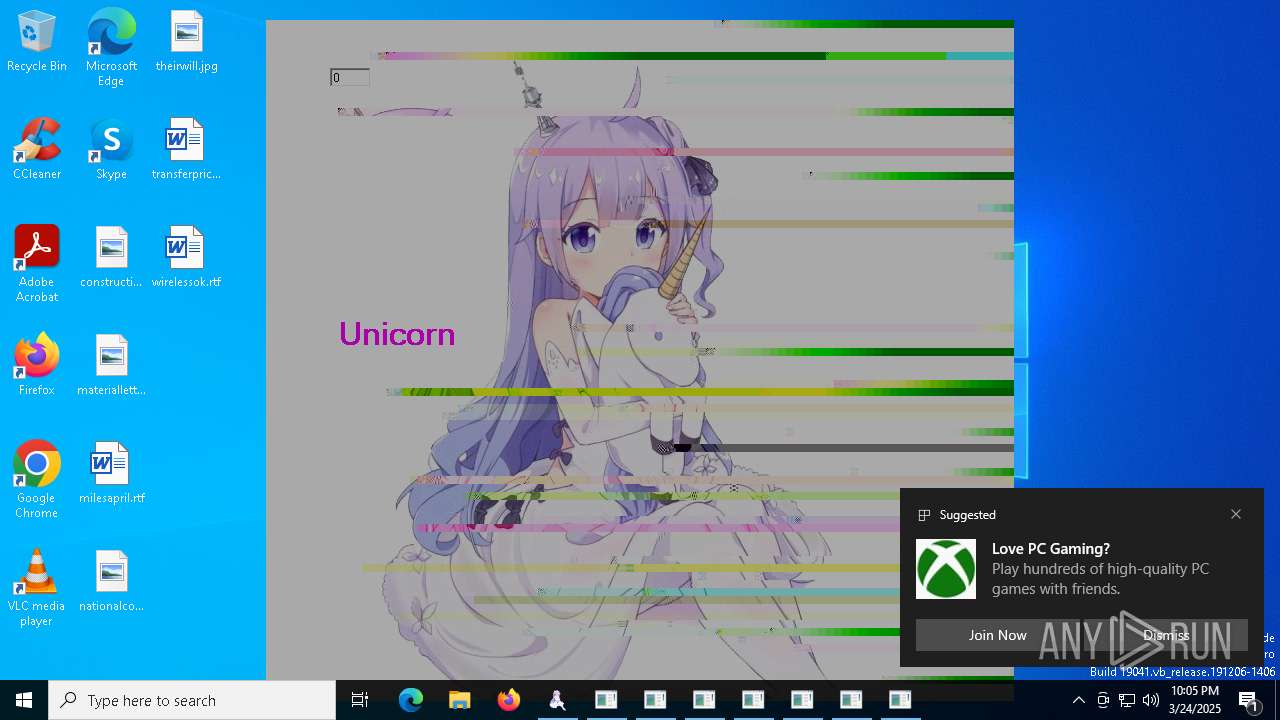Viewport: 1280px width, 720px height.
Task: Select the transferpric... Word document icon
Action: point(186,150)
